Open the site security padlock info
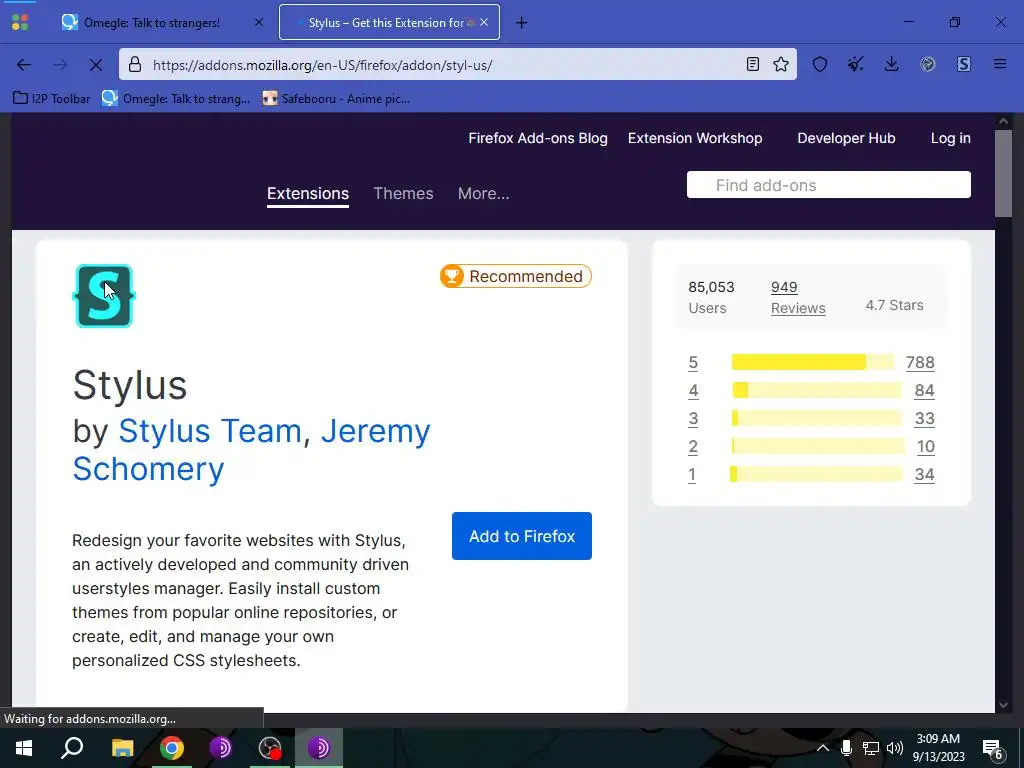This screenshot has width=1024, height=768. coord(135,64)
